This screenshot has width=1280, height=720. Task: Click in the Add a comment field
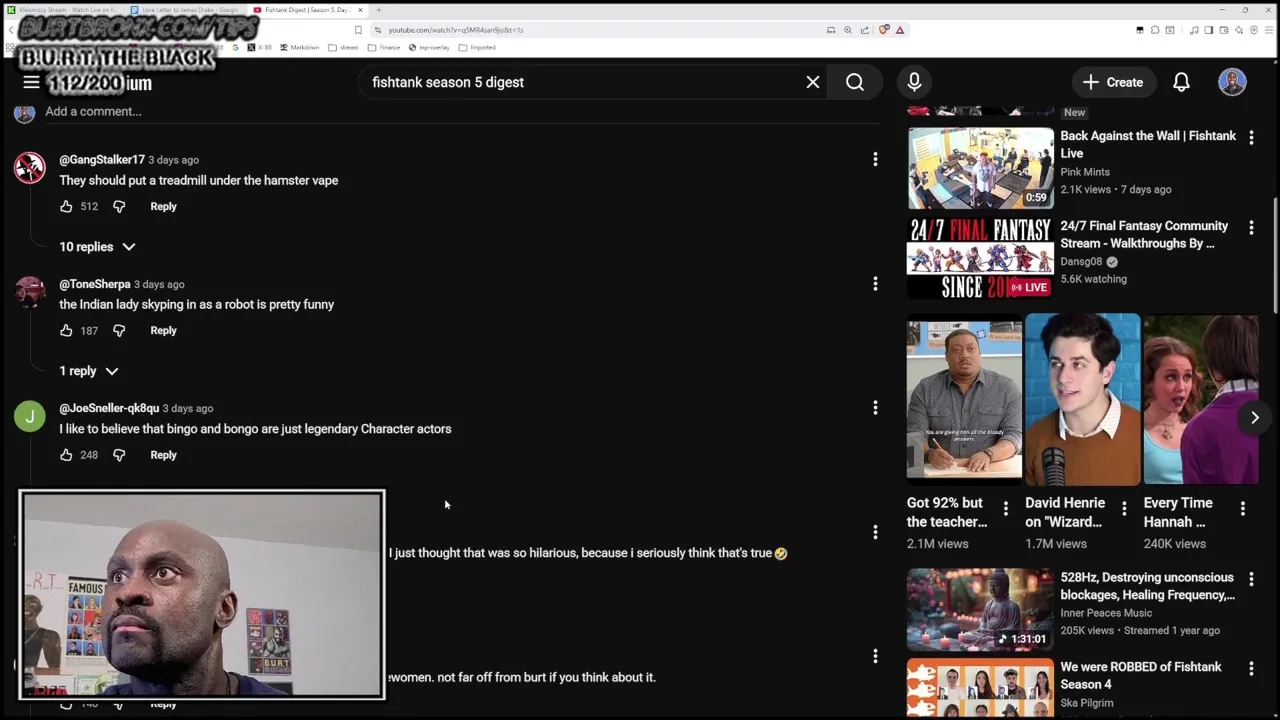[460, 111]
